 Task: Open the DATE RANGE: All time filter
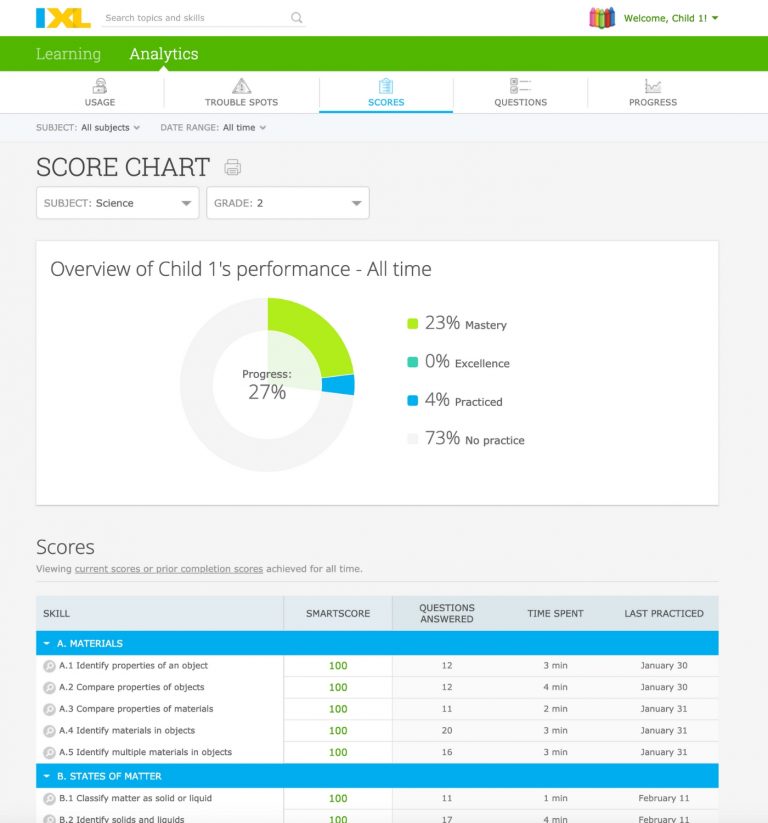213,127
